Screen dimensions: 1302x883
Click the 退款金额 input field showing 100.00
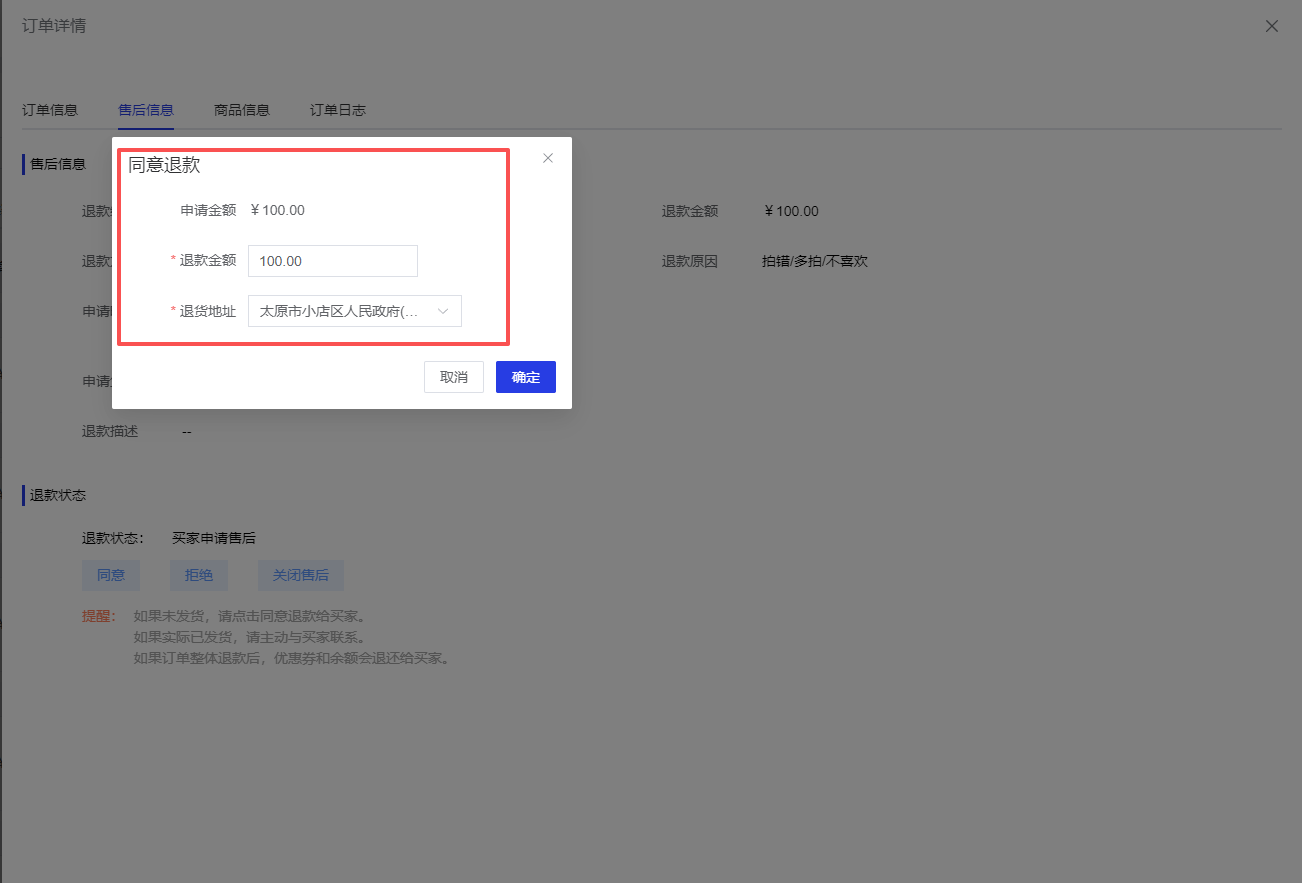332,261
